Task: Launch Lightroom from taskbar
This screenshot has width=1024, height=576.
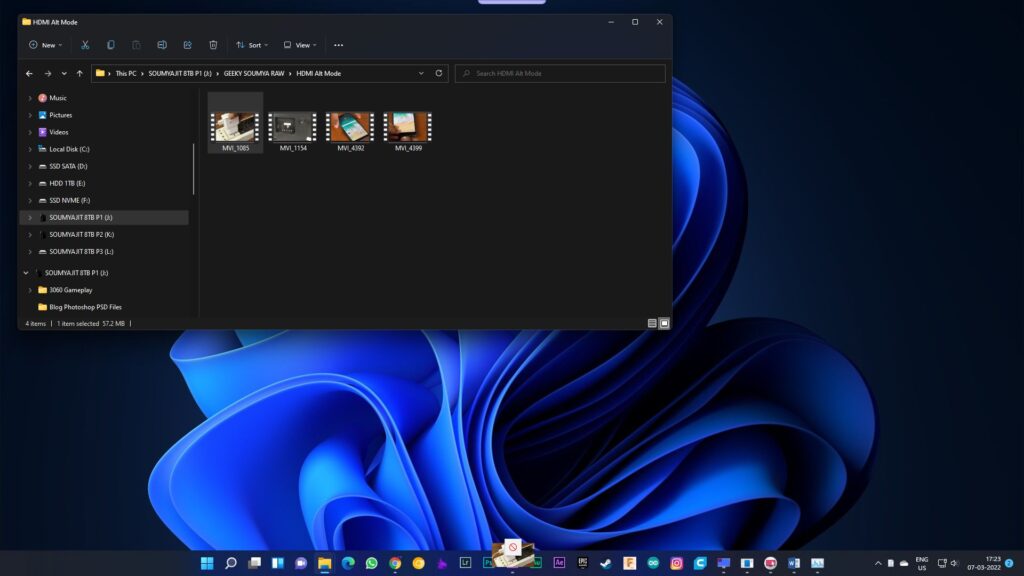Action: coord(465,563)
